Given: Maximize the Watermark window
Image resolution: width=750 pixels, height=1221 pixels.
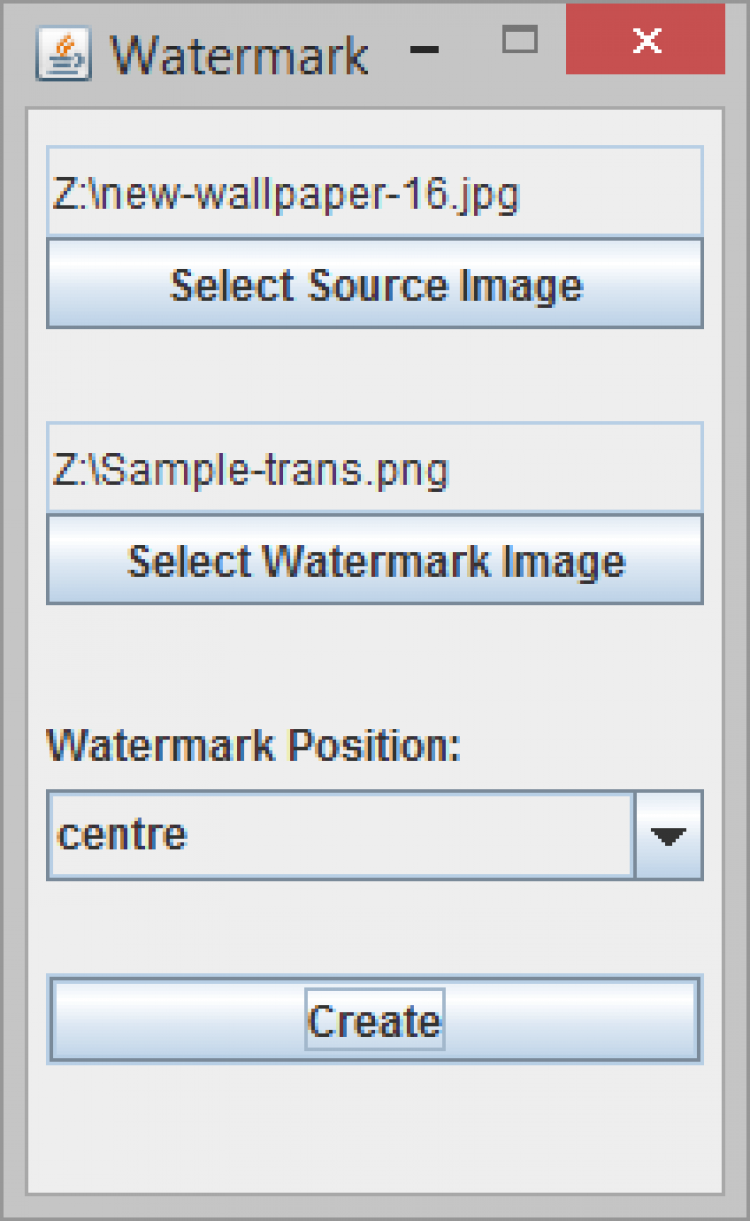Looking at the screenshot, I should coord(520,40).
